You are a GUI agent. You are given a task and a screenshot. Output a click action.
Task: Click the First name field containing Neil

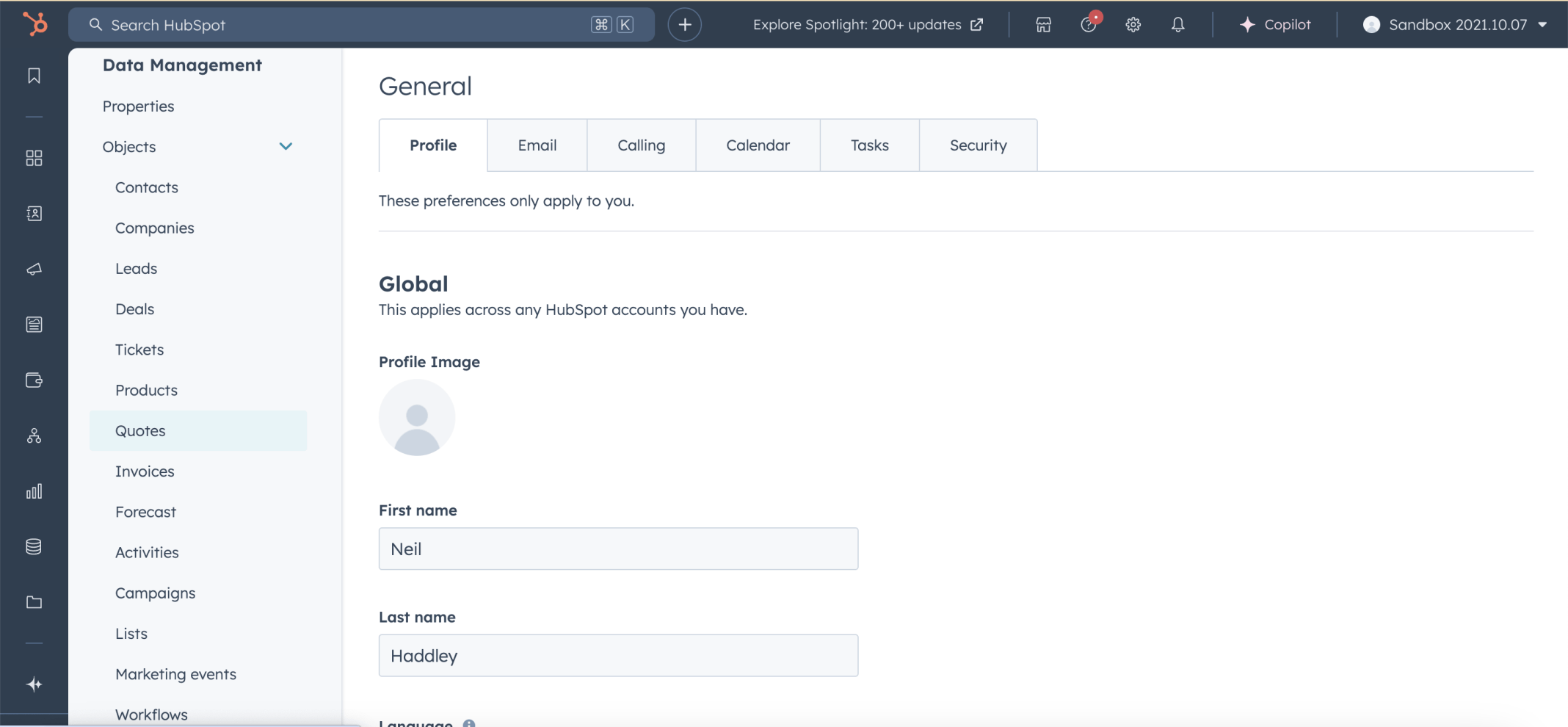[x=618, y=549]
